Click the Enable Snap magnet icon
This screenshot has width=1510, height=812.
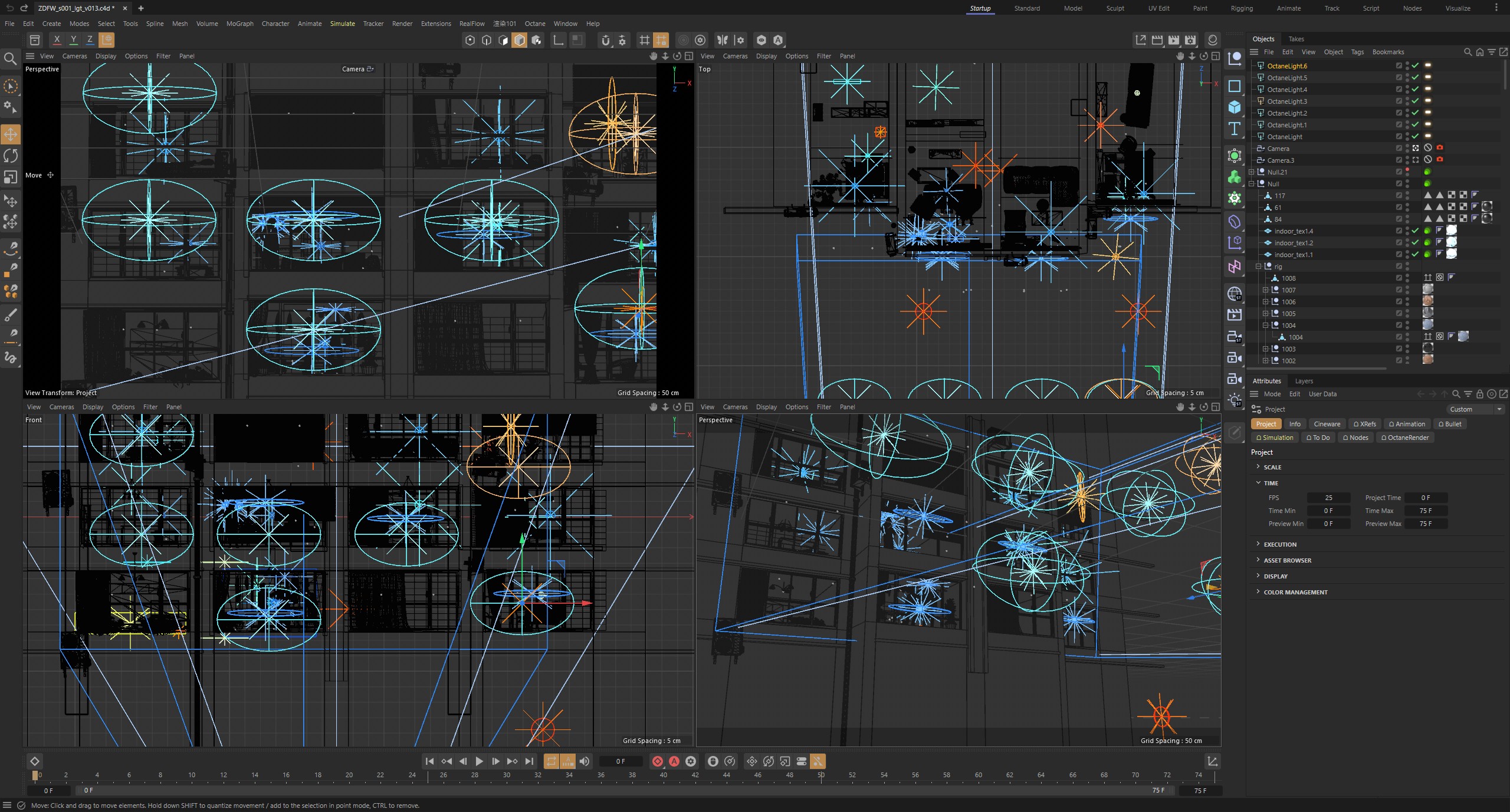(605, 40)
